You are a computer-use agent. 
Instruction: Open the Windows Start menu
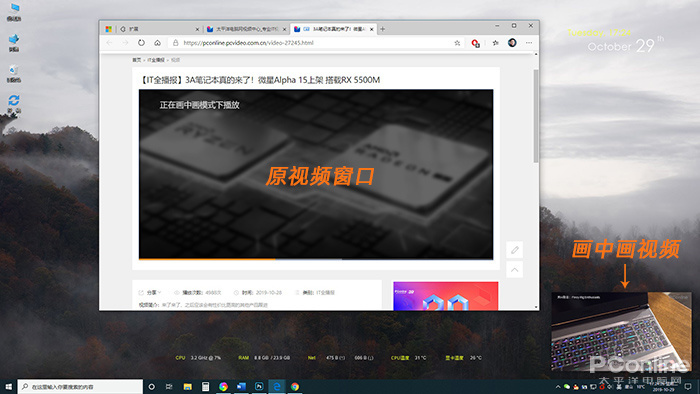coord(8,386)
